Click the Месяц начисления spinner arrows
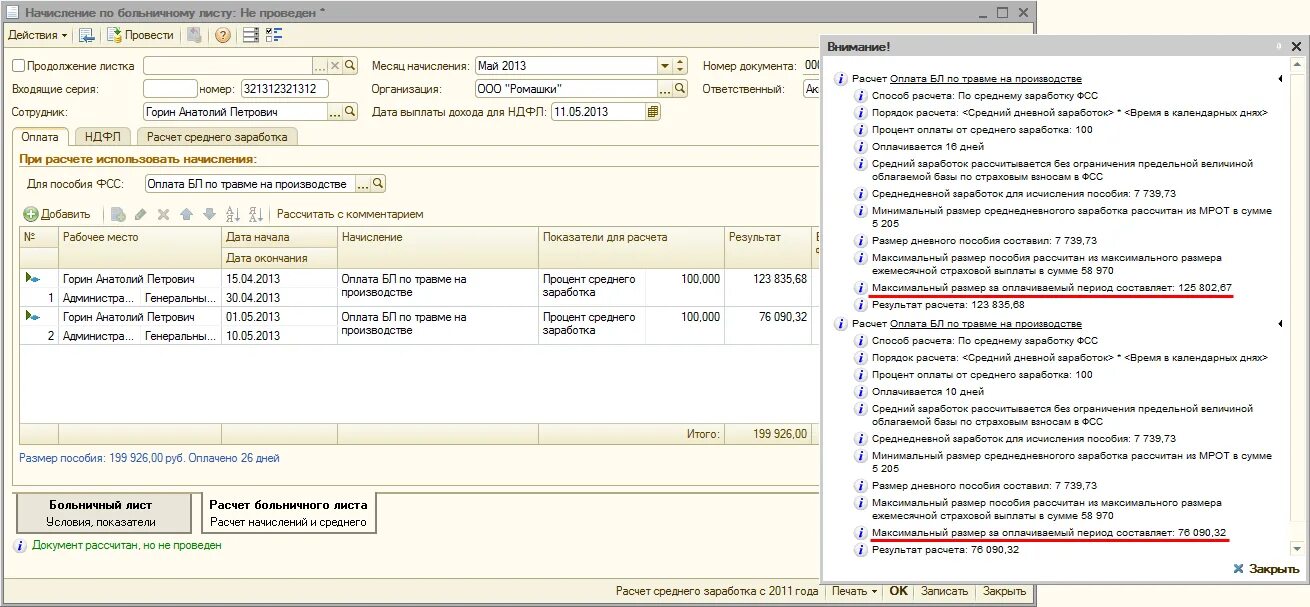This screenshot has width=1310, height=607. click(x=681, y=66)
